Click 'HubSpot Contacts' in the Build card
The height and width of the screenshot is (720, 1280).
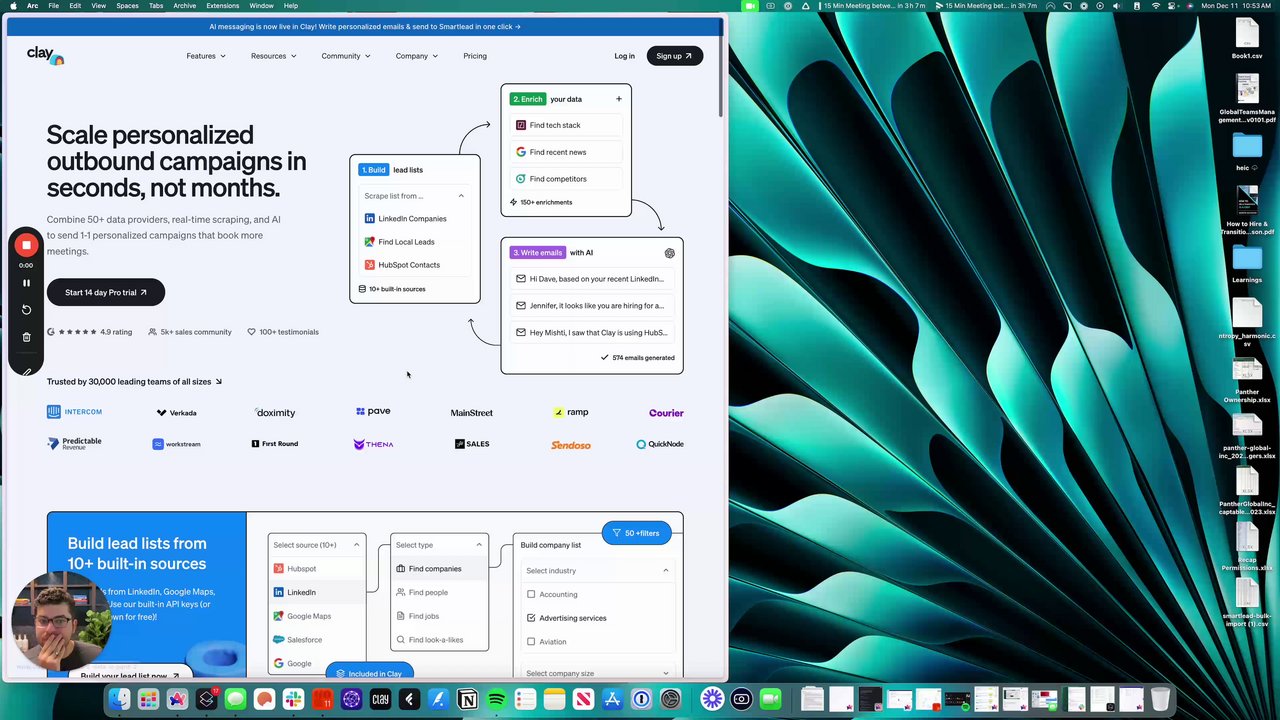(x=414, y=265)
